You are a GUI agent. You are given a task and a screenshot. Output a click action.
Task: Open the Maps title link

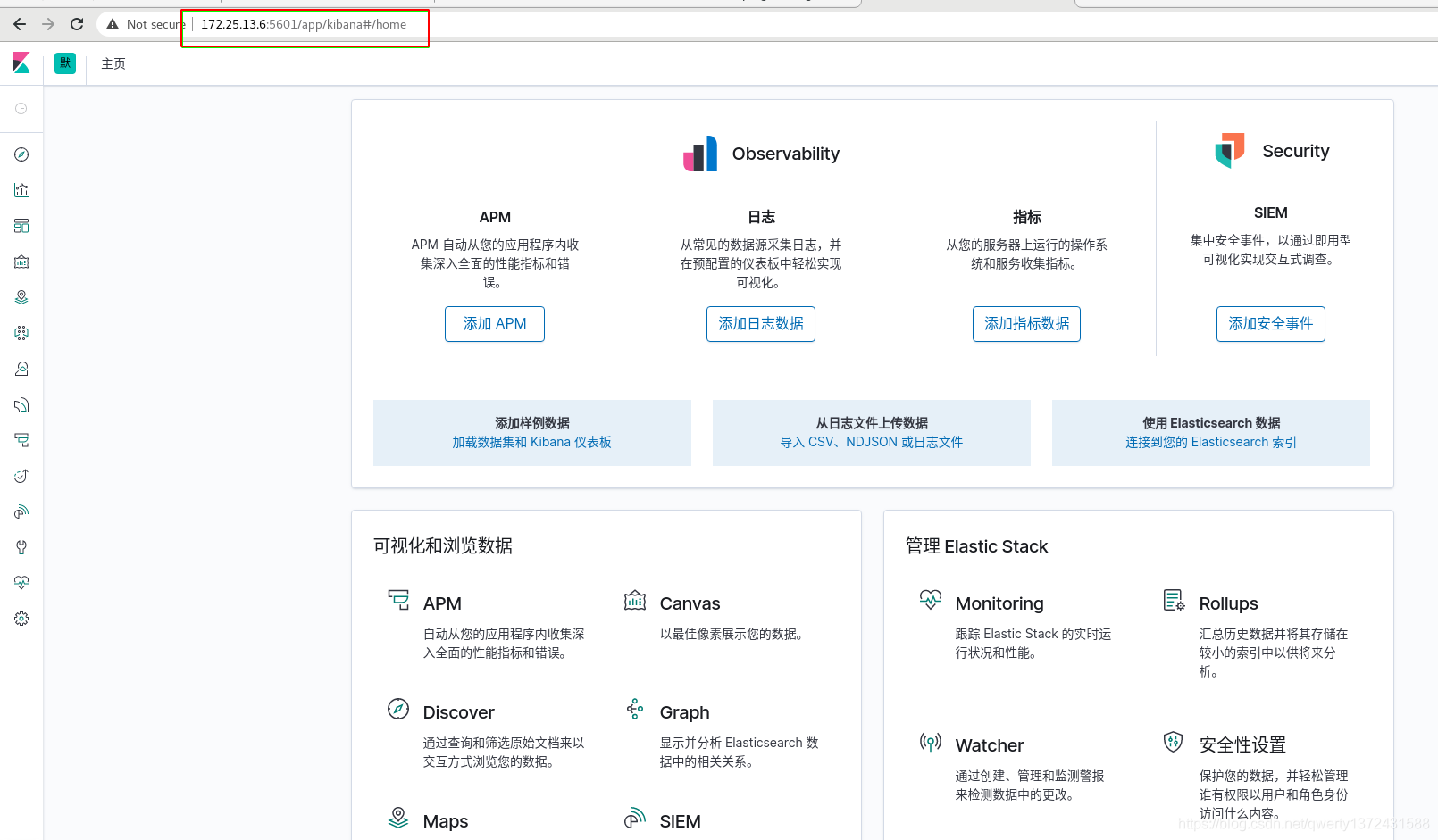coord(445,821)
